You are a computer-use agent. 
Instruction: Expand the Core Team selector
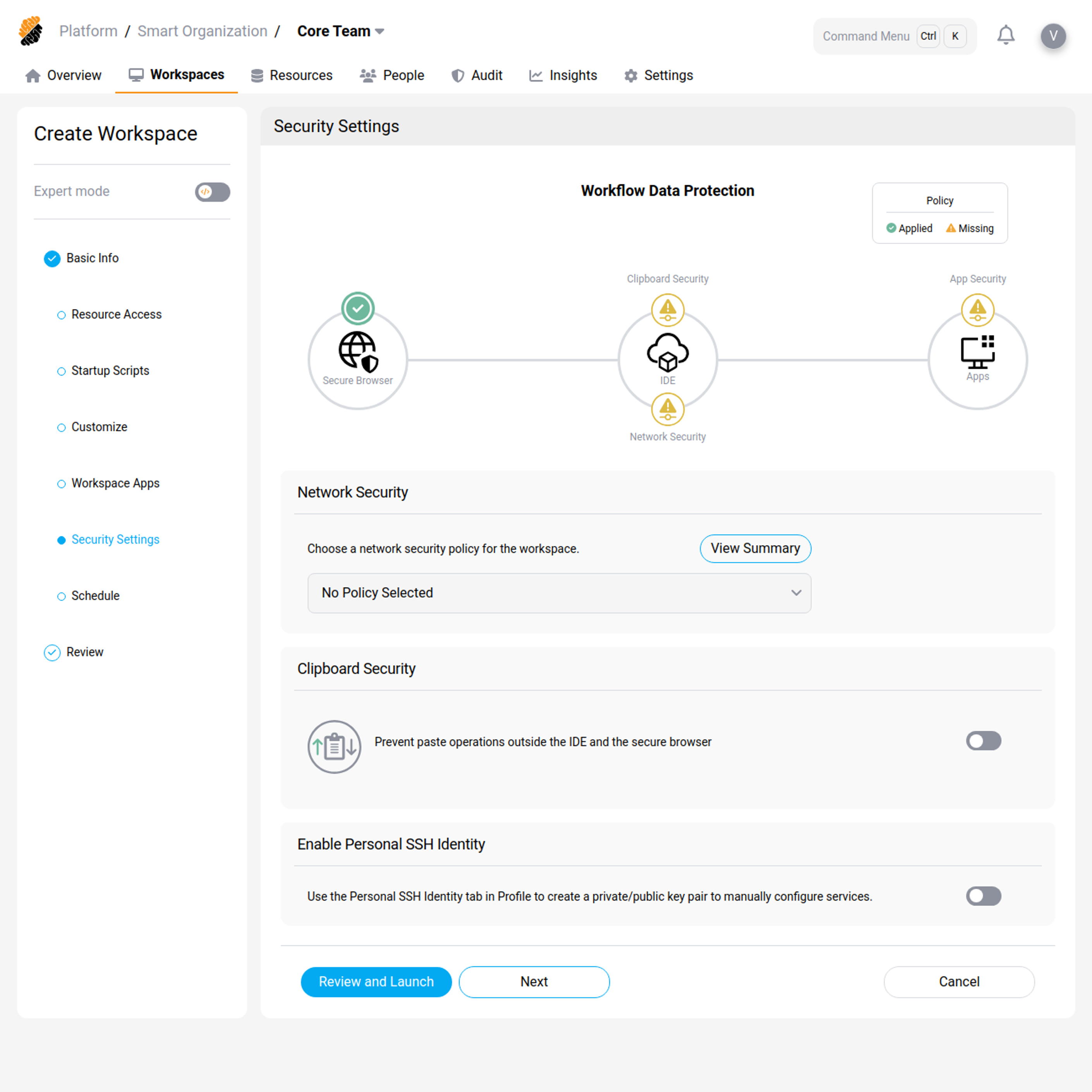pos(340,31)
